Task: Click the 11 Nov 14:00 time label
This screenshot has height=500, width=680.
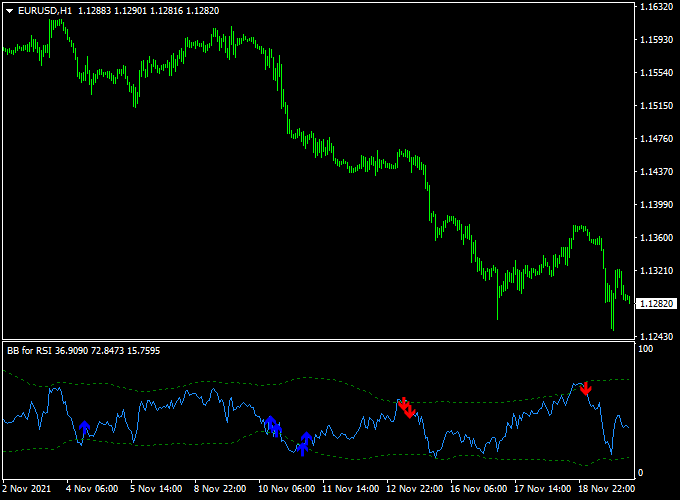Action: 350,489
